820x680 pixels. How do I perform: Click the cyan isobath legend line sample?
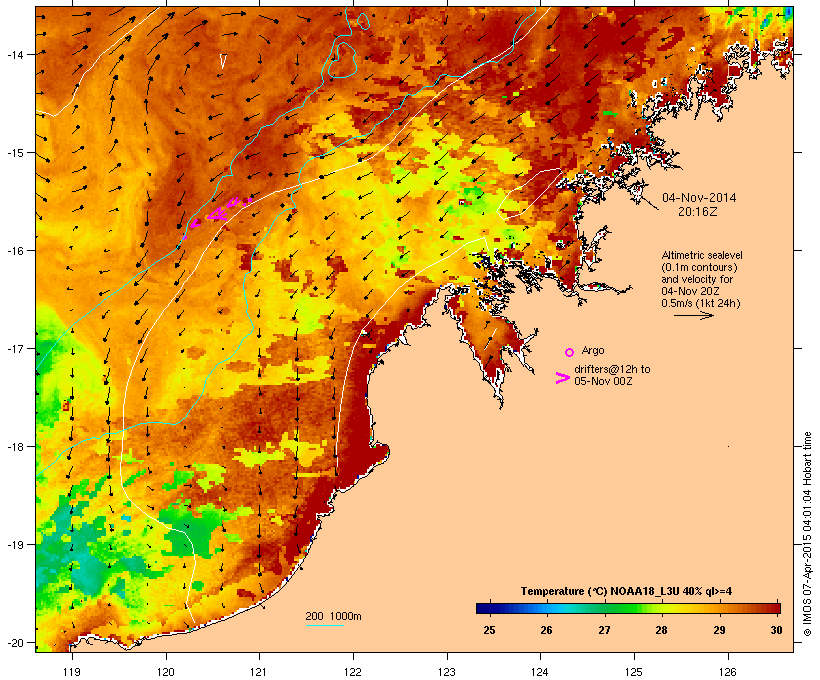[324, 625]
